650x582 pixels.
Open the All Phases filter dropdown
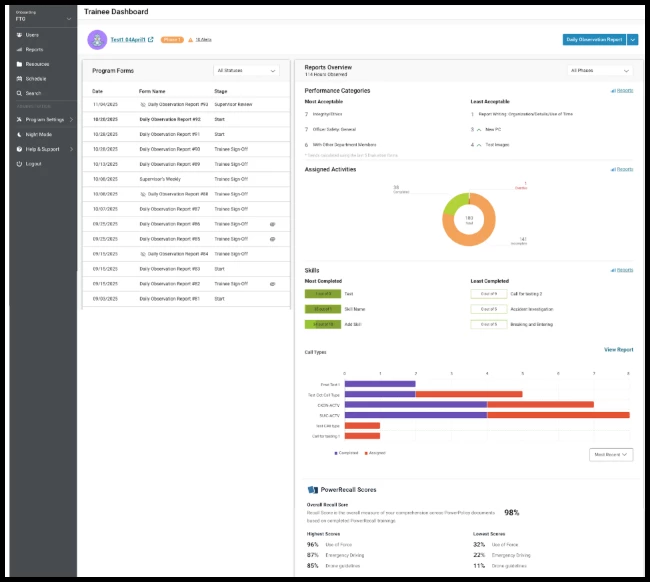(x=599, y=70)
